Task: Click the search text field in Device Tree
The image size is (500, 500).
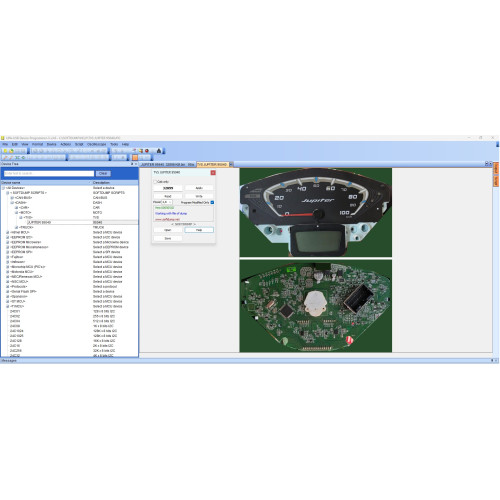Action: coord(49,173)
